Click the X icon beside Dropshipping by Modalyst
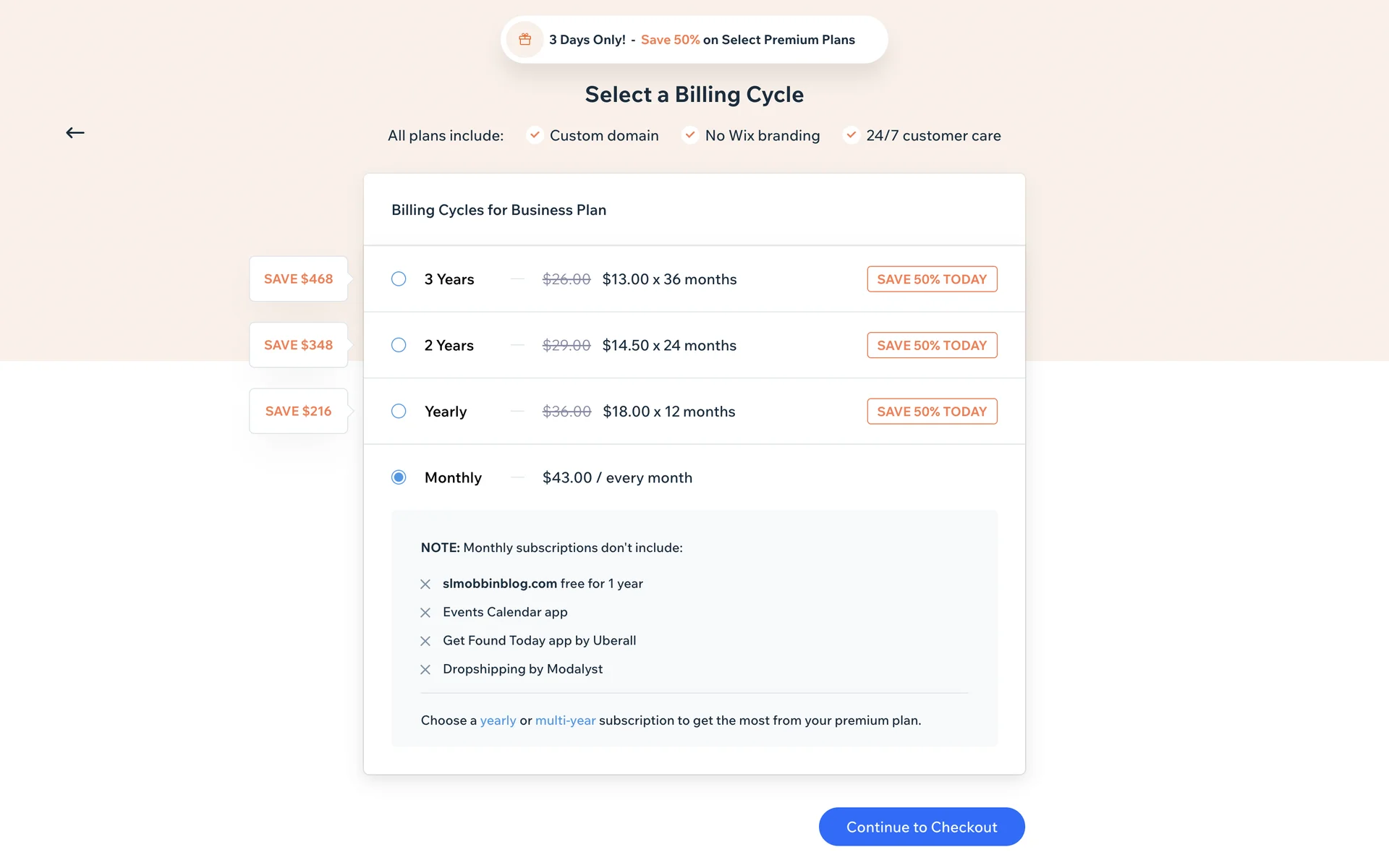This screenshot has height=868, width=1389. tap(425, 670)
